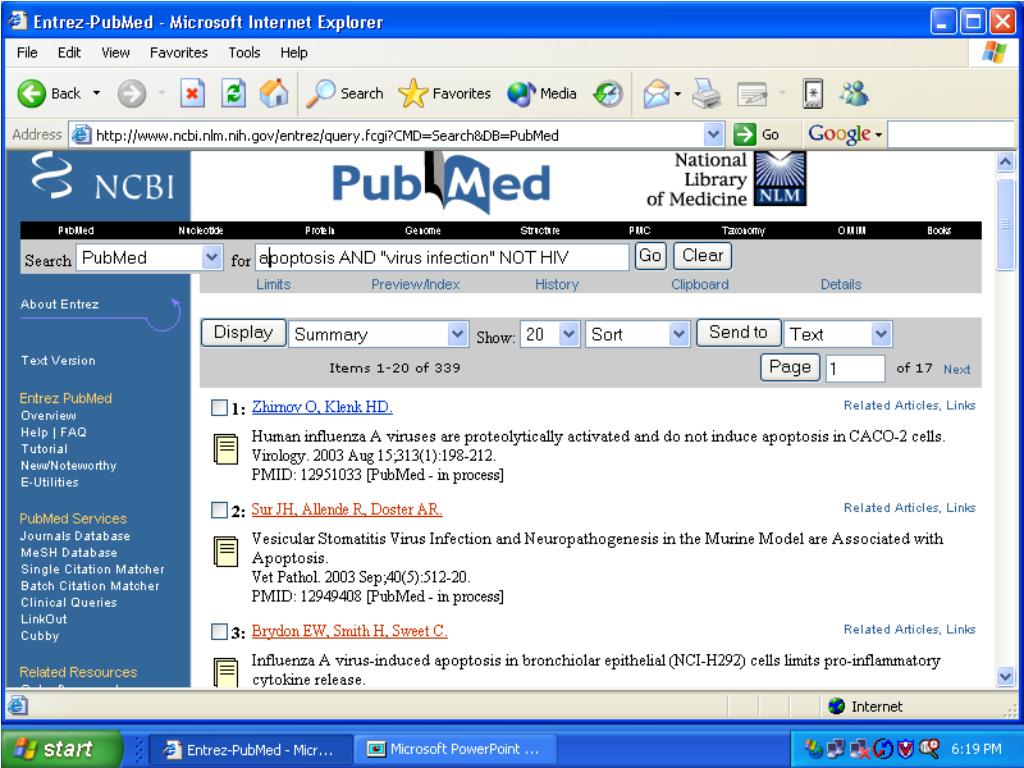Switch to the Clipboard tab
Viewport: 1024px width, 768px height.
700,284
